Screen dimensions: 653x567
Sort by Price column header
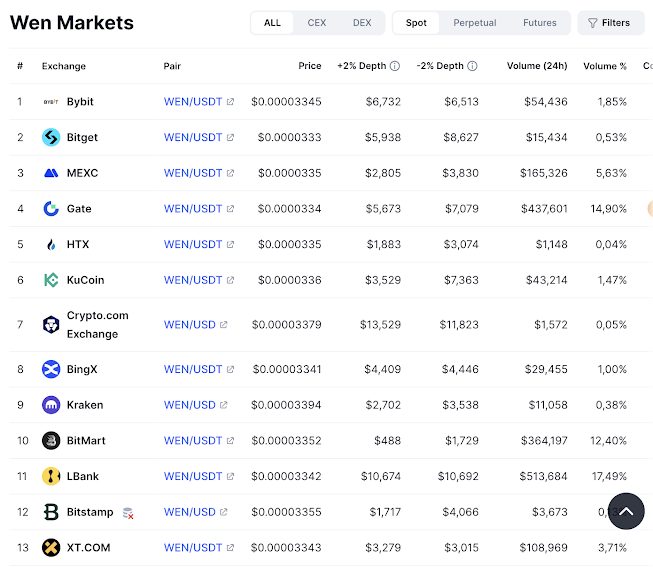(310, 66)
